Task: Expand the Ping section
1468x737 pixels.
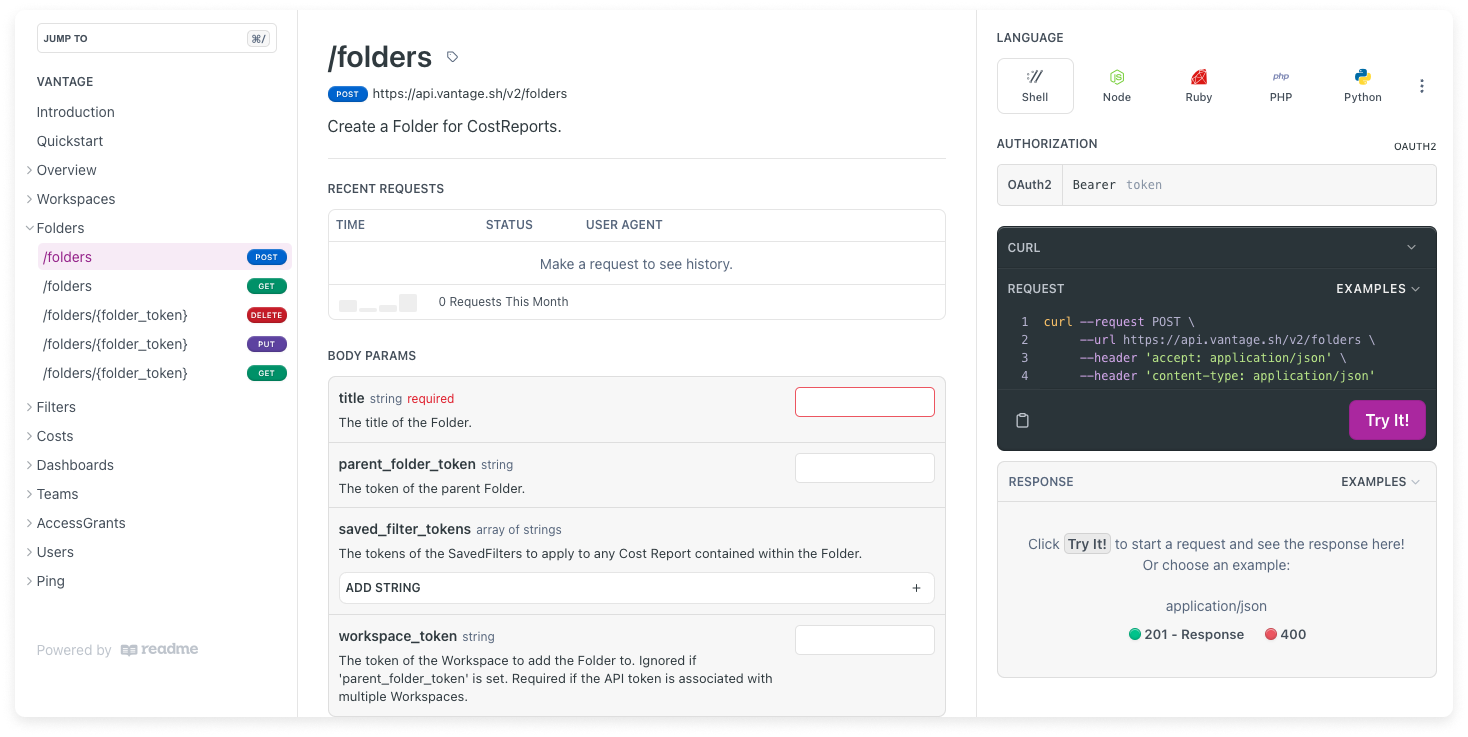Action: [30, 581]
